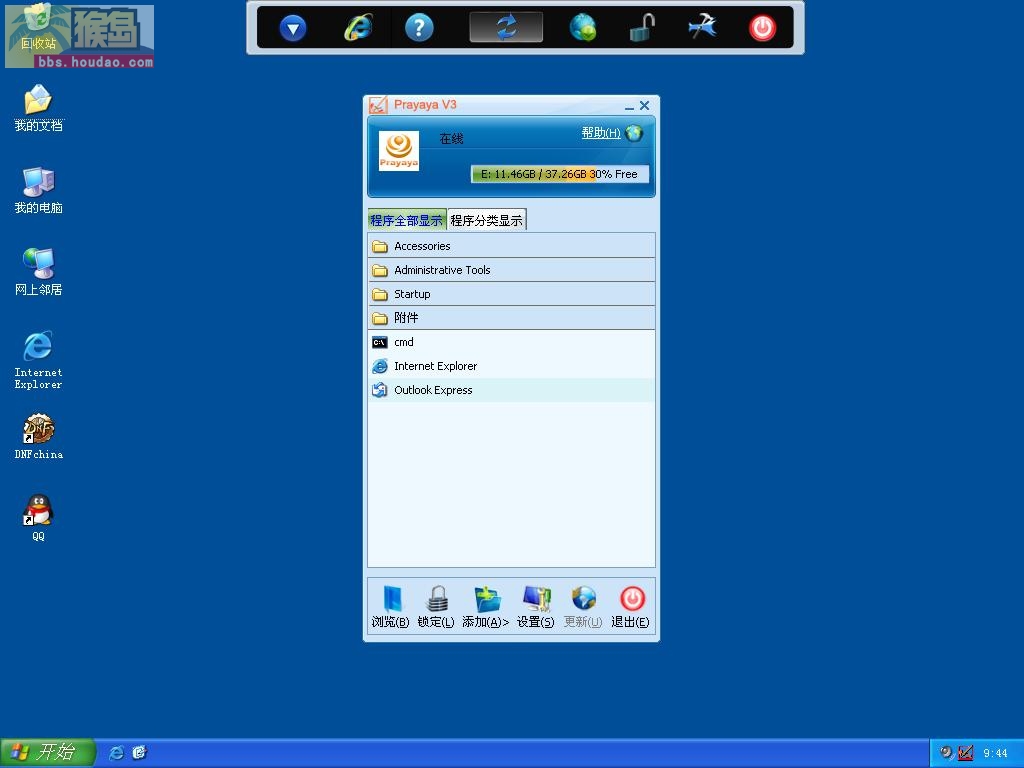Click the Prayaya V3 title bar icon

[377, 105]
